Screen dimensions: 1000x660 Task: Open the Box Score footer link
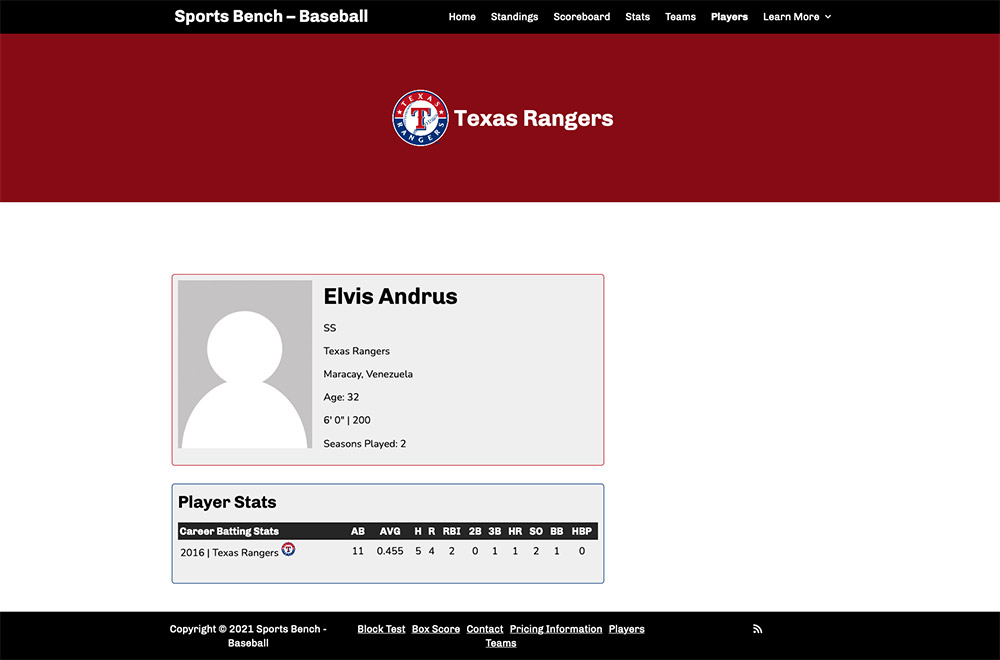[x=436, y=629]
